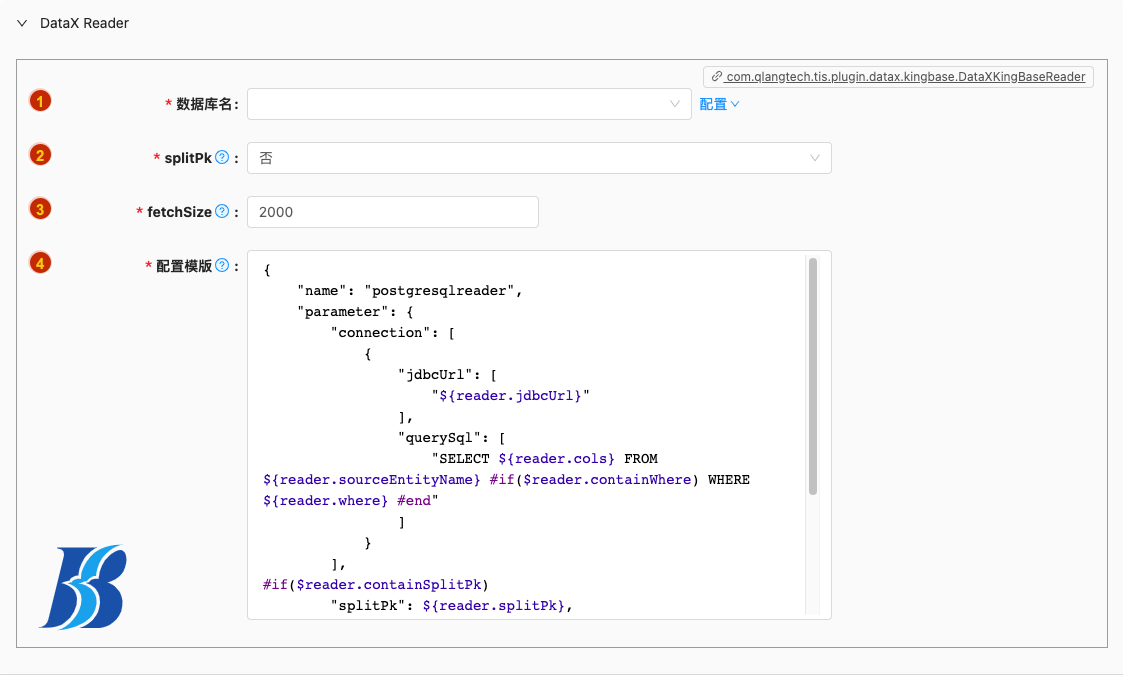Expand the 配置 menu next to 数据库名
Screen dimensions: 1123x675
[719, 104]
